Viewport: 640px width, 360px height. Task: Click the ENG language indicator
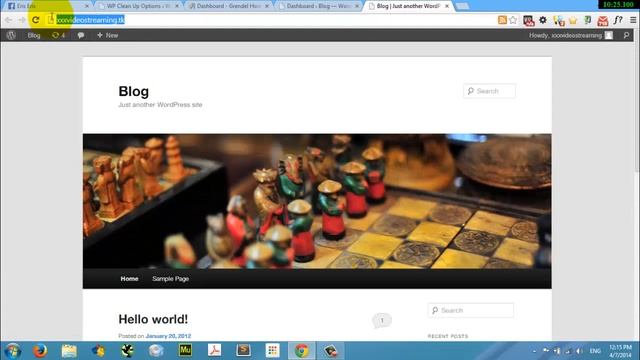(x=595, y=351)
